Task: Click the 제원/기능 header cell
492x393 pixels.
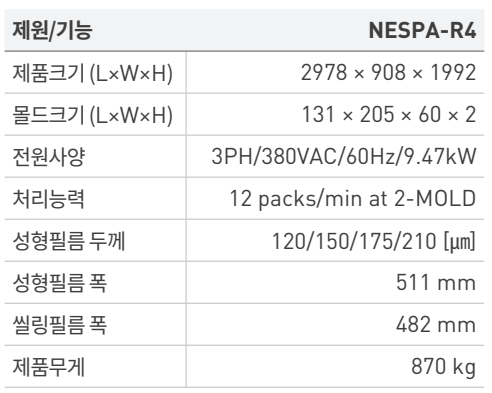Action: tap(52, 31)
